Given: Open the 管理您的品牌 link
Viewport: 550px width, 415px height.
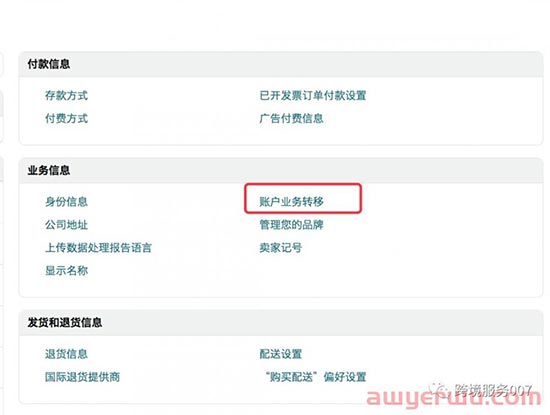Looking at the screenshot, I should tap(291, 225).
